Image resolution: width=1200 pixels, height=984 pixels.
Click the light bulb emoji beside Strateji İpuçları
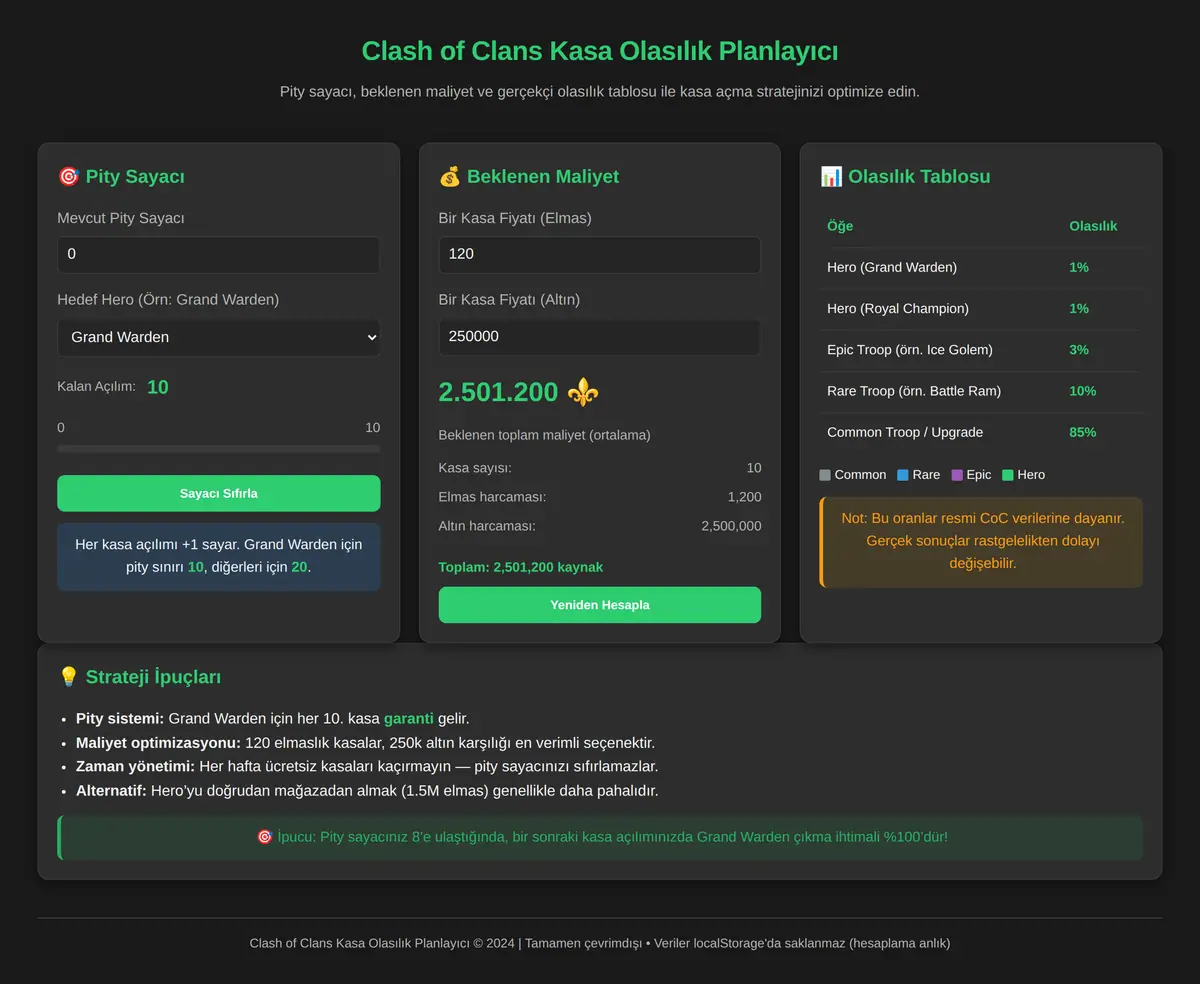[68, 677]
